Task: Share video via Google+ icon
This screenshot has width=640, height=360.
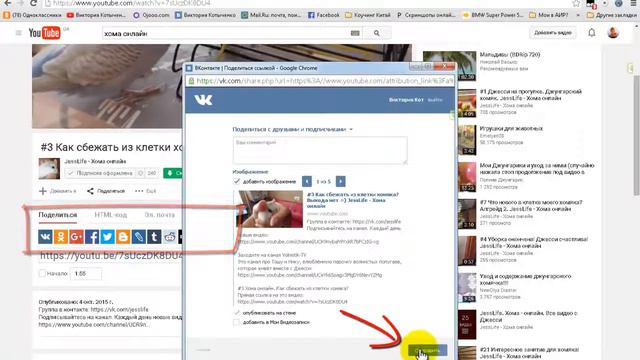Action: point(76,236)
